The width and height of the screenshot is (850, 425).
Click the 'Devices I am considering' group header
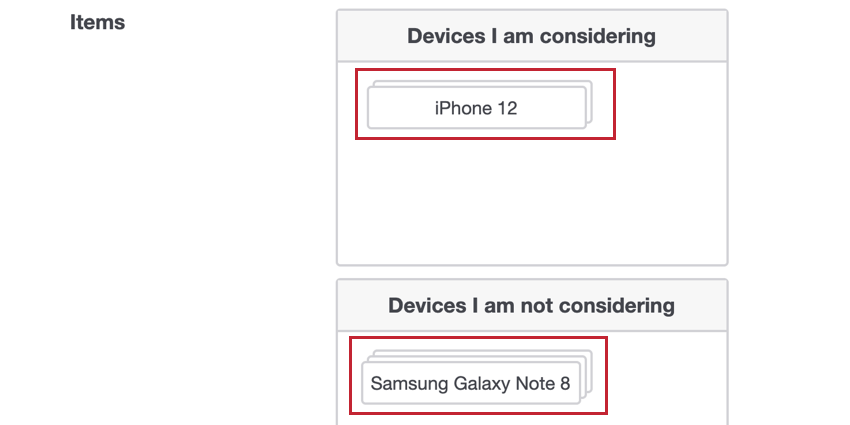pos(532,36)
